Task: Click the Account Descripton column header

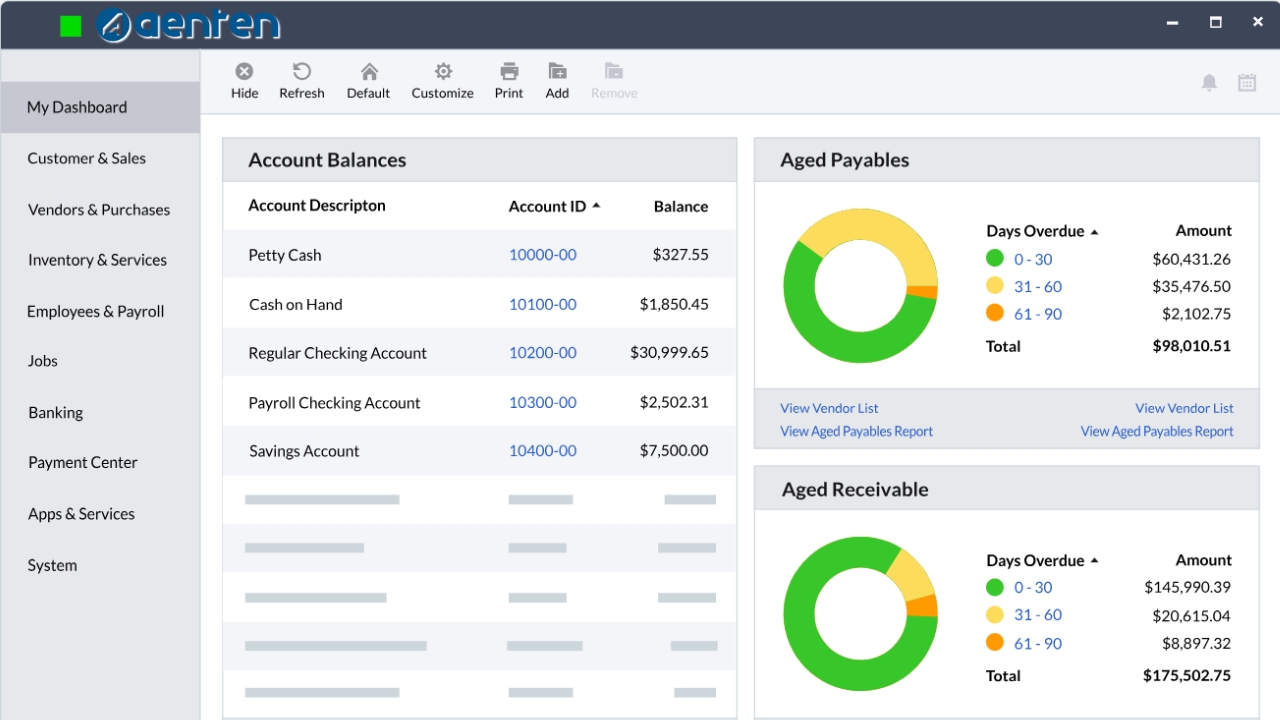Action: (x=317, y=206)
